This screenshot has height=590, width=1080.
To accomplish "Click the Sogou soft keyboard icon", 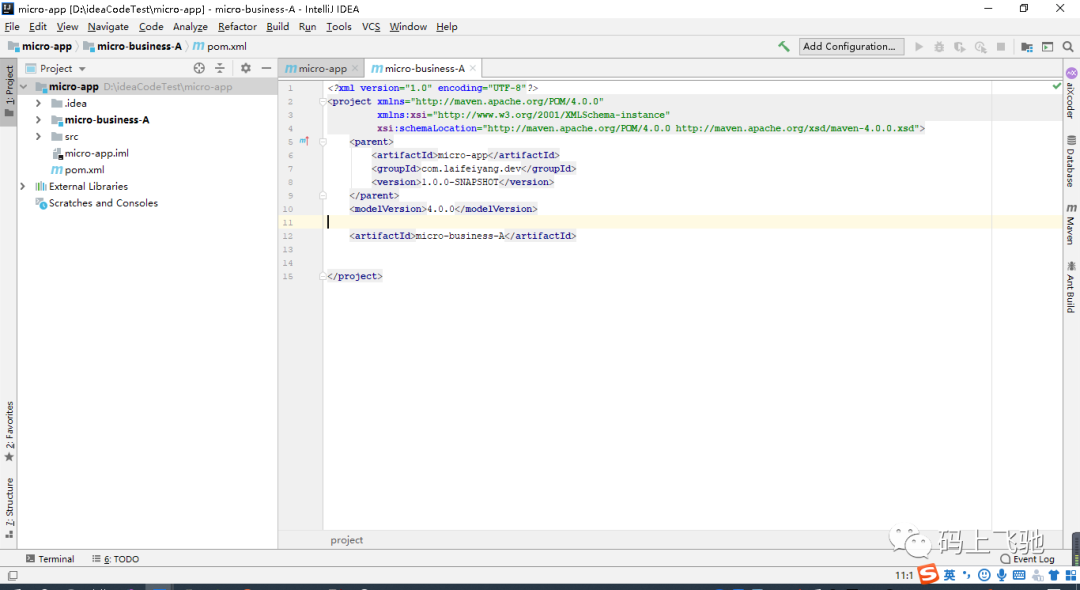I will pos(1019,575).
